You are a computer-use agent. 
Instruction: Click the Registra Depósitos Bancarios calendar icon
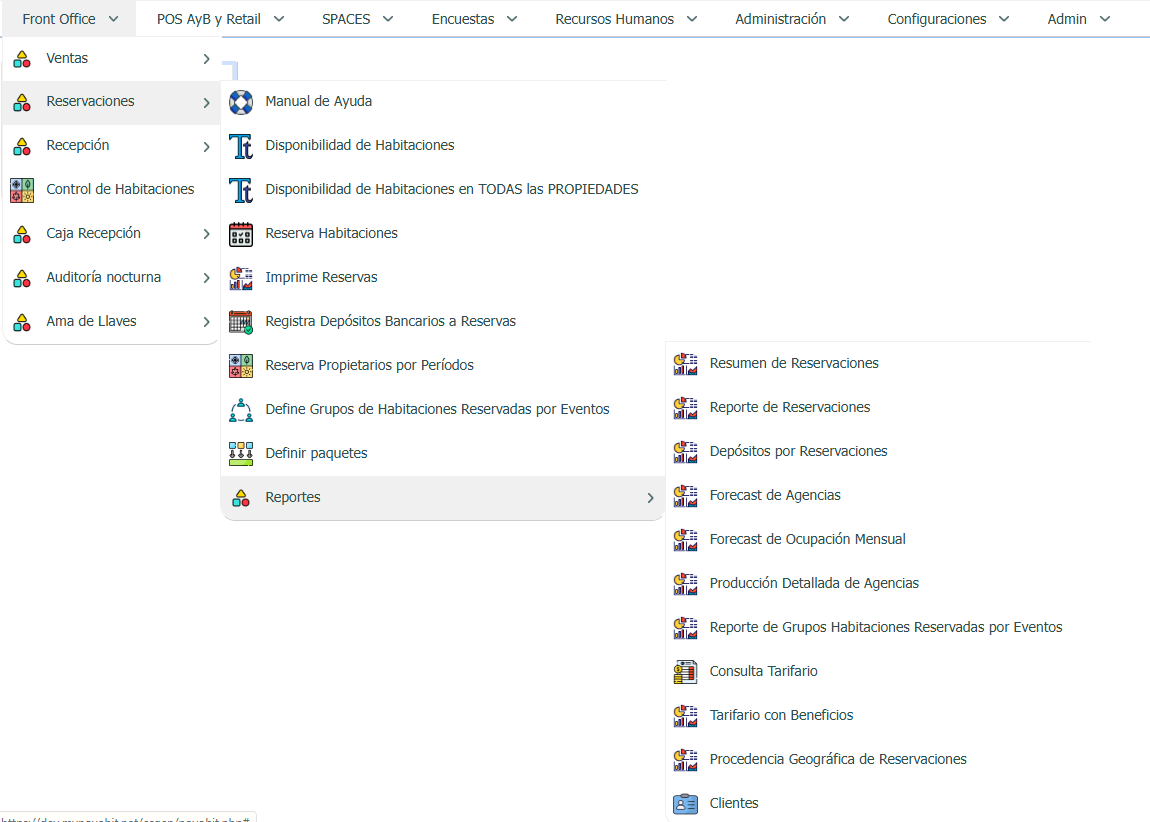241,322
